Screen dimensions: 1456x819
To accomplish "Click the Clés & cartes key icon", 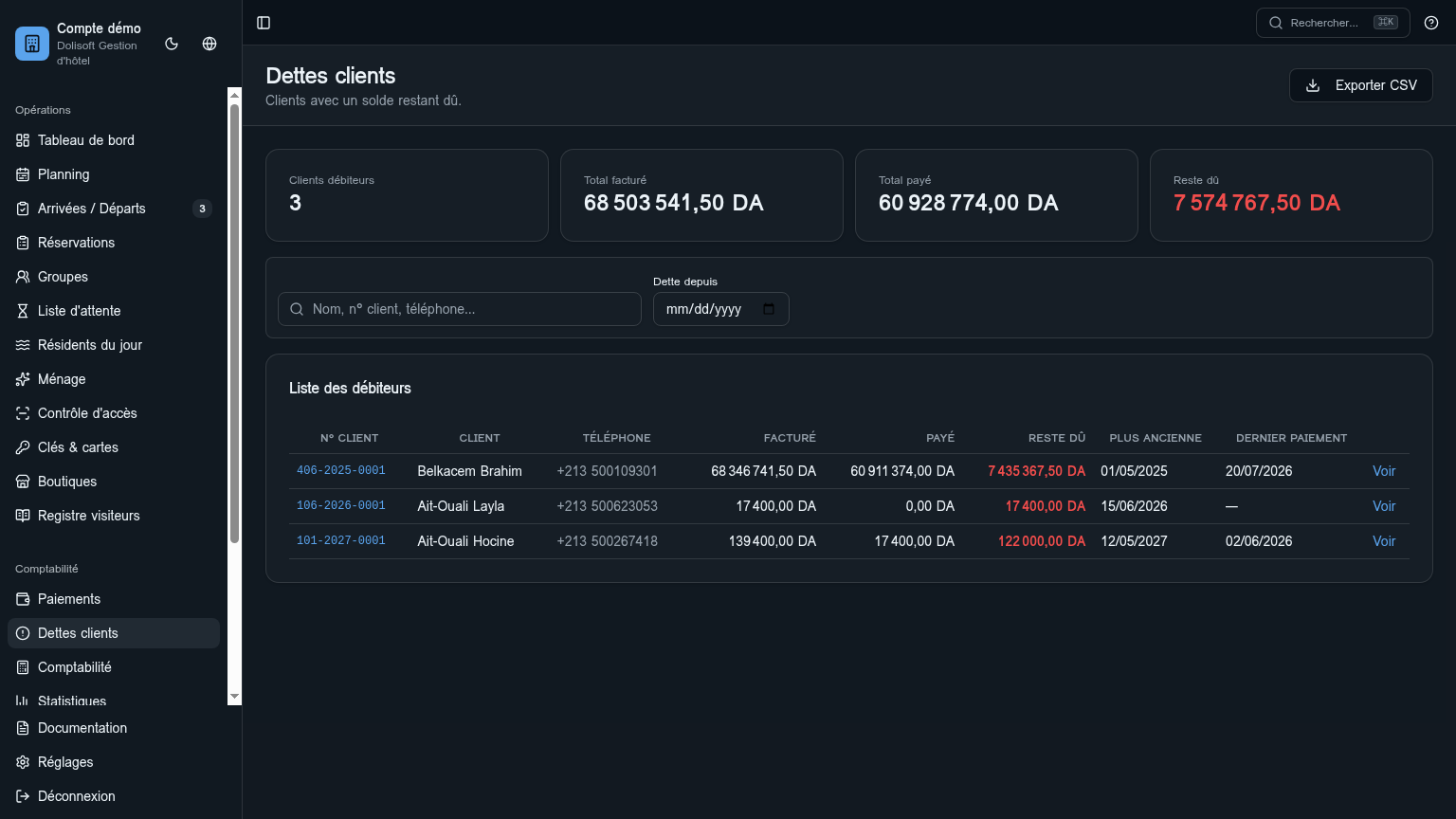I will [23, 447].
